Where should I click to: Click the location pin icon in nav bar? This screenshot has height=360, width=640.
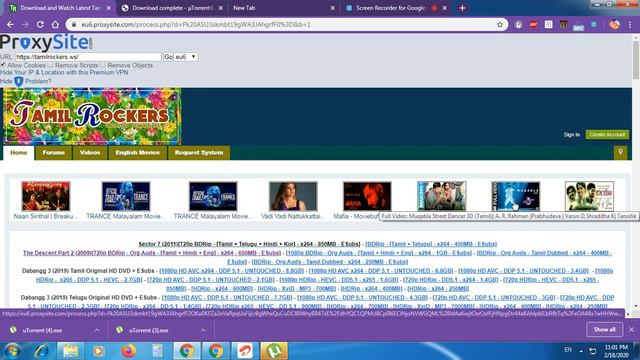620,152
